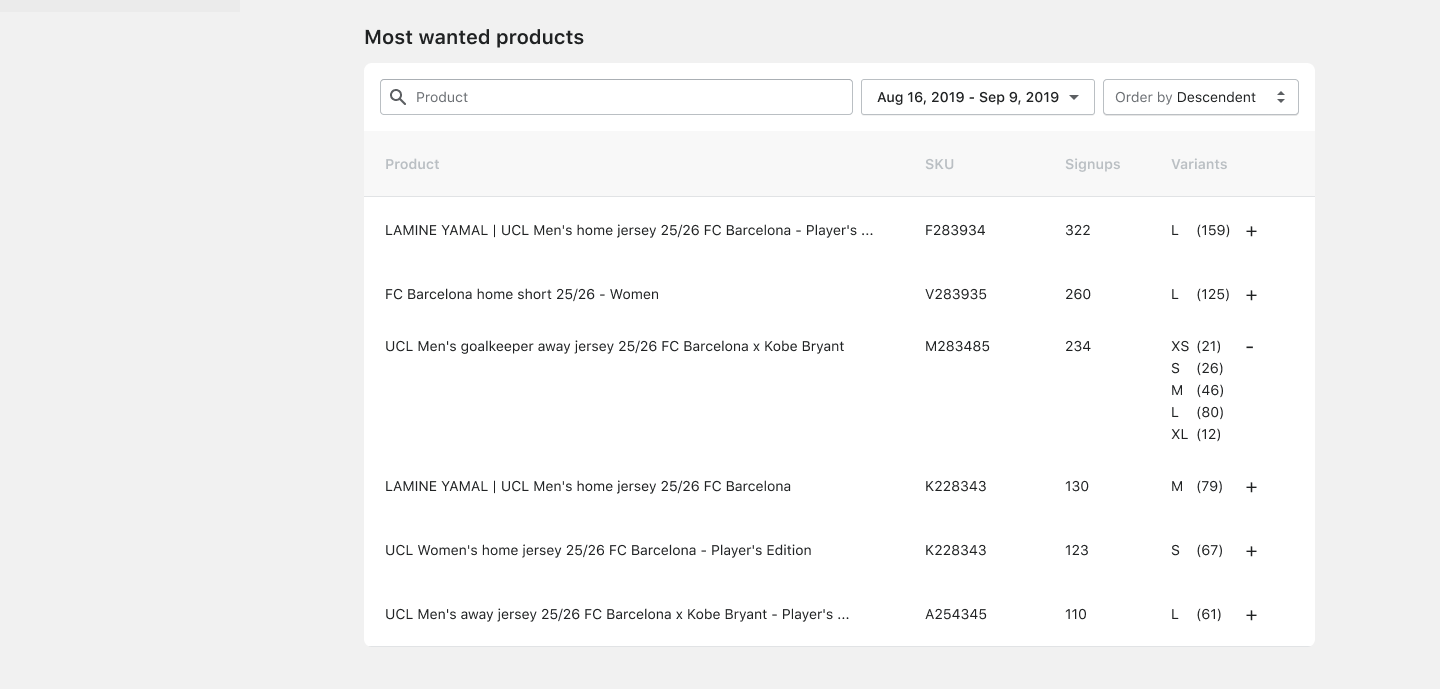Open the Aug 16 - Sep 9 date range dropdown

pos(978,97)
